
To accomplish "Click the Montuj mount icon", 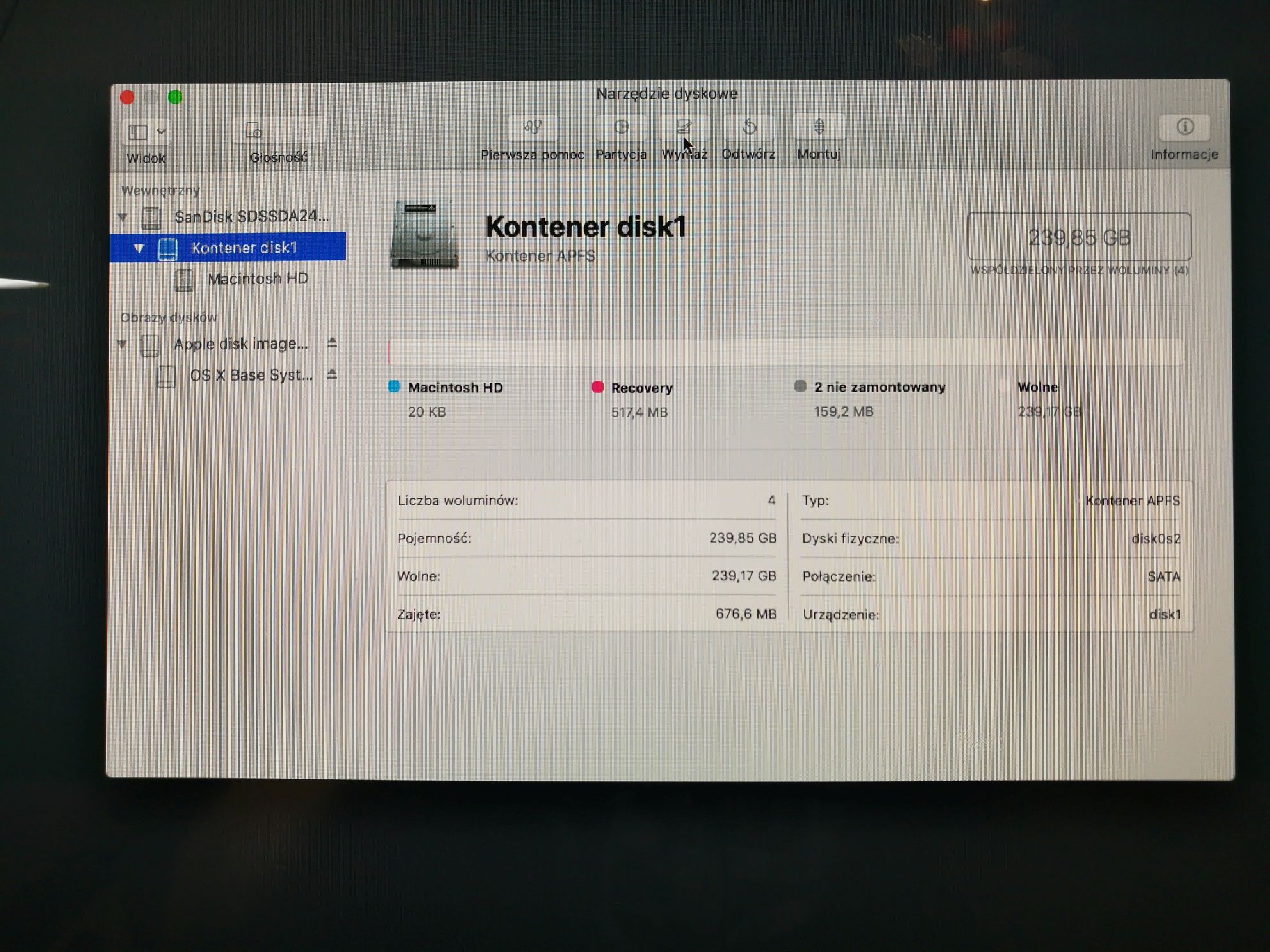I will tap(819, 127).
